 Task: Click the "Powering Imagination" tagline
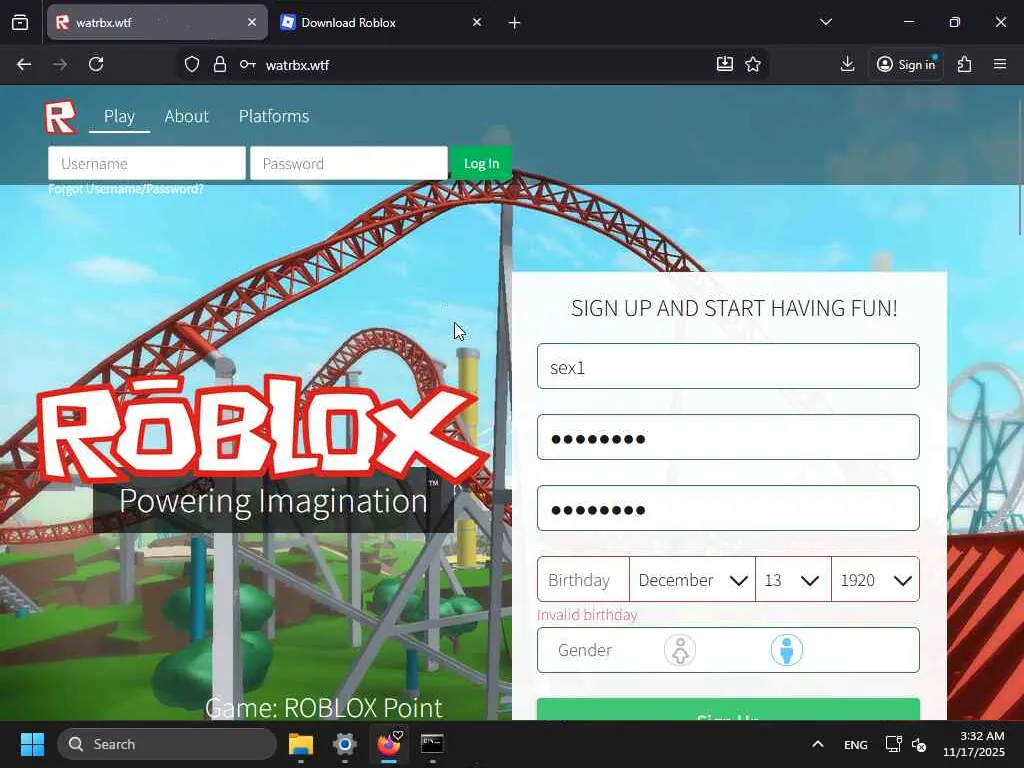coord(273,501)
